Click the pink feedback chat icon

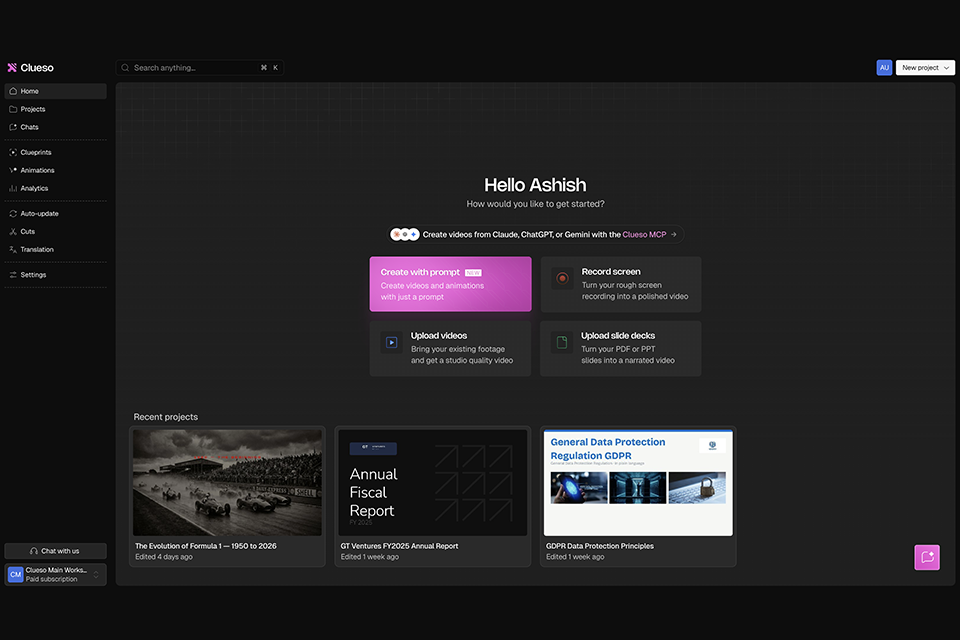(x=927, y=557)
